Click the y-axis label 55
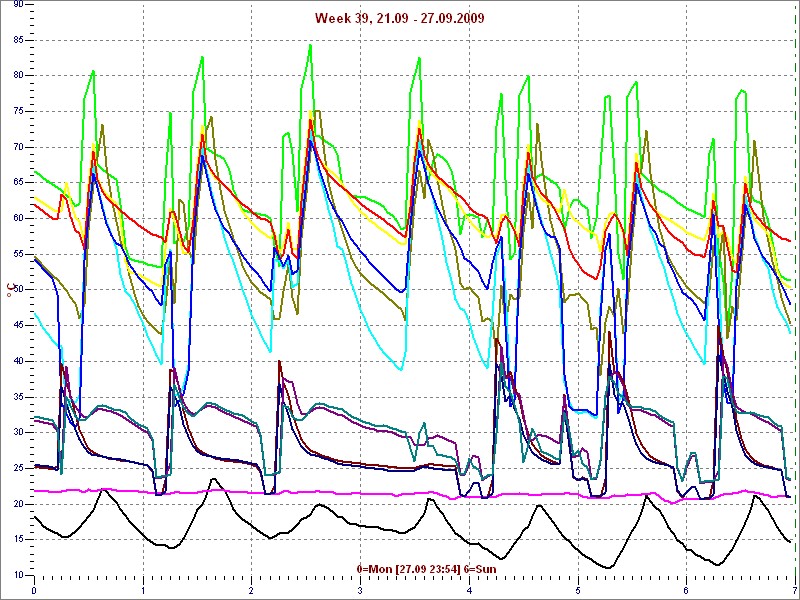 [x=17, y=254]
